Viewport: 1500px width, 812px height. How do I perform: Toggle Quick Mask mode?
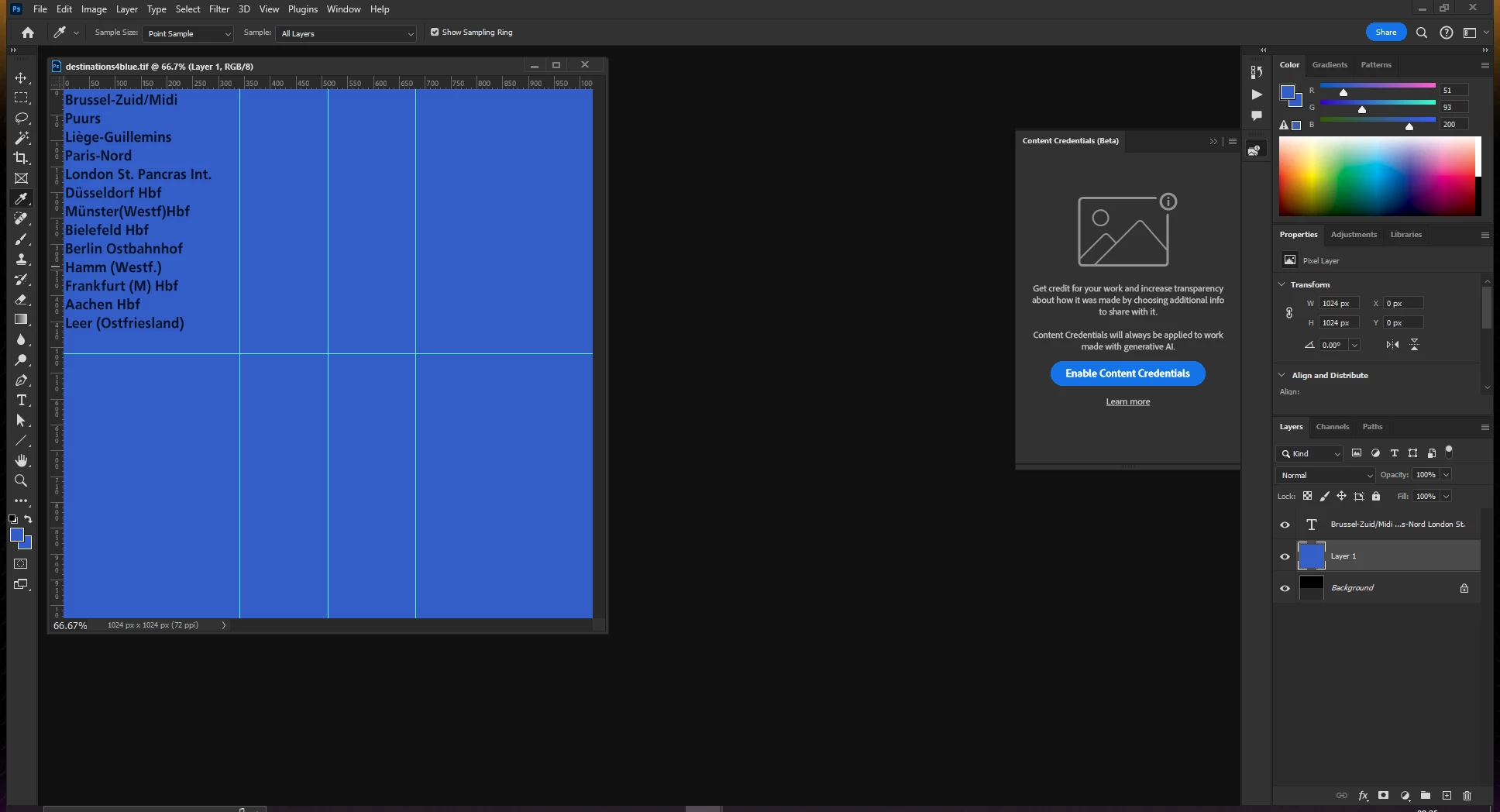pos(21,564)
